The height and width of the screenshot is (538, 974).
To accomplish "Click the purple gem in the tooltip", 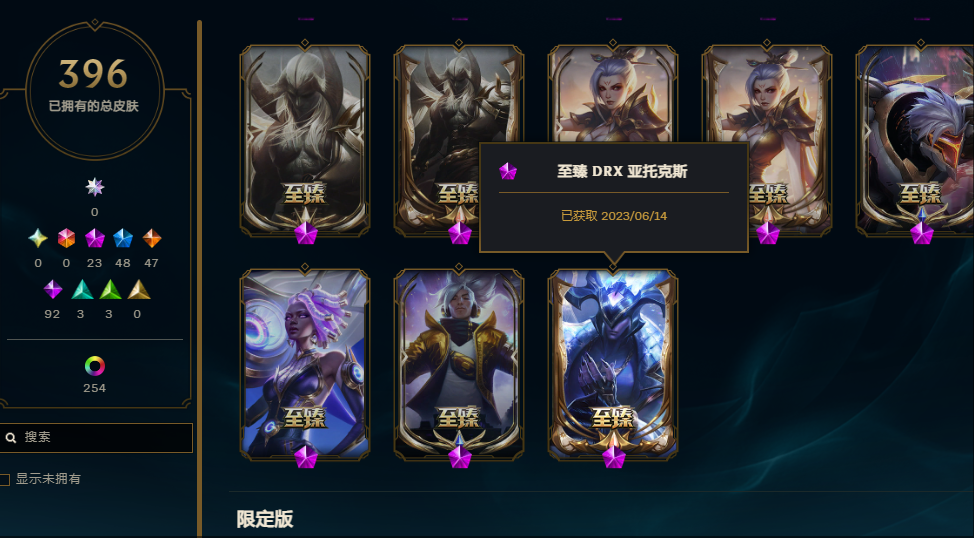I will tap(508, 171).
